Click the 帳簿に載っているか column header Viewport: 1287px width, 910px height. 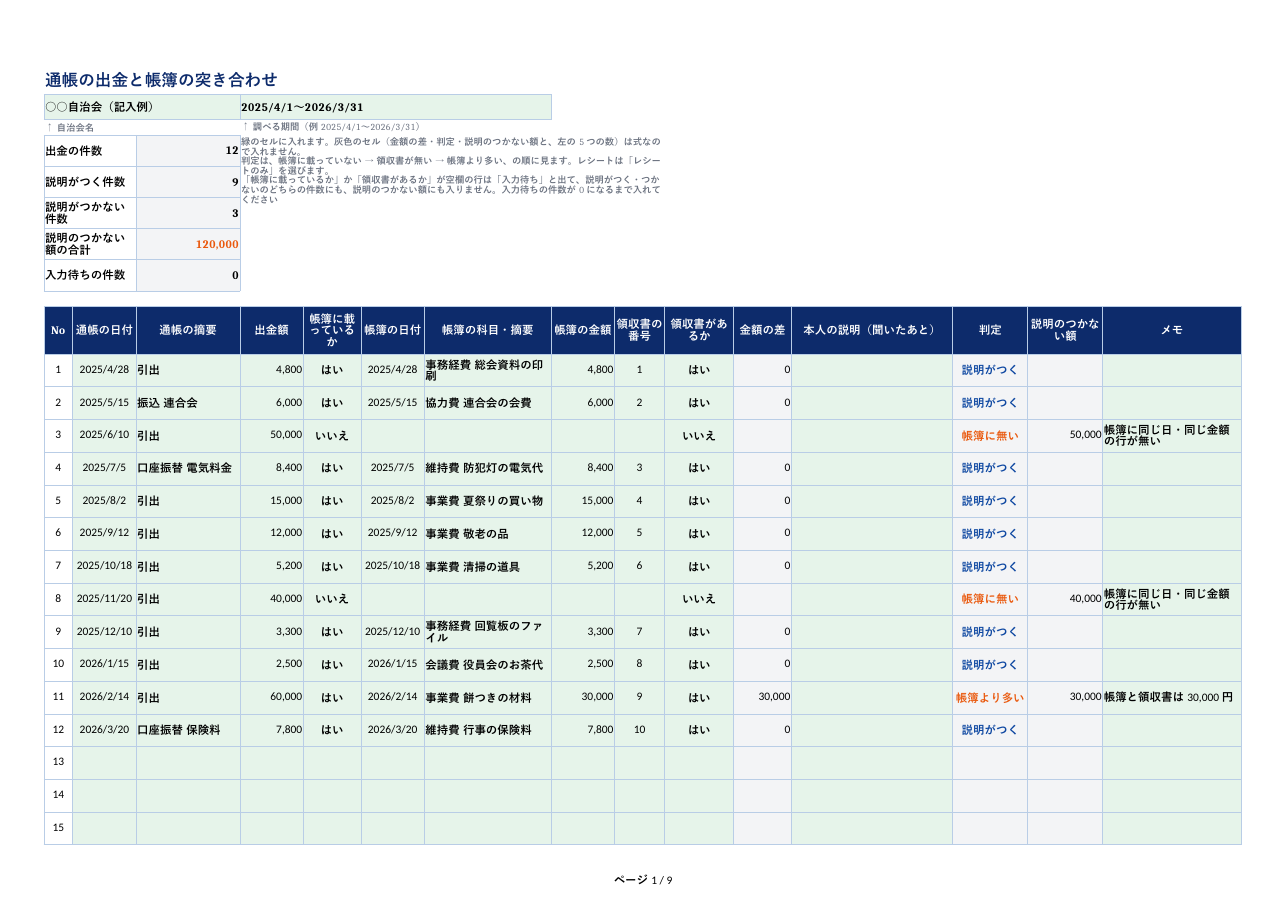click(332, 330)
